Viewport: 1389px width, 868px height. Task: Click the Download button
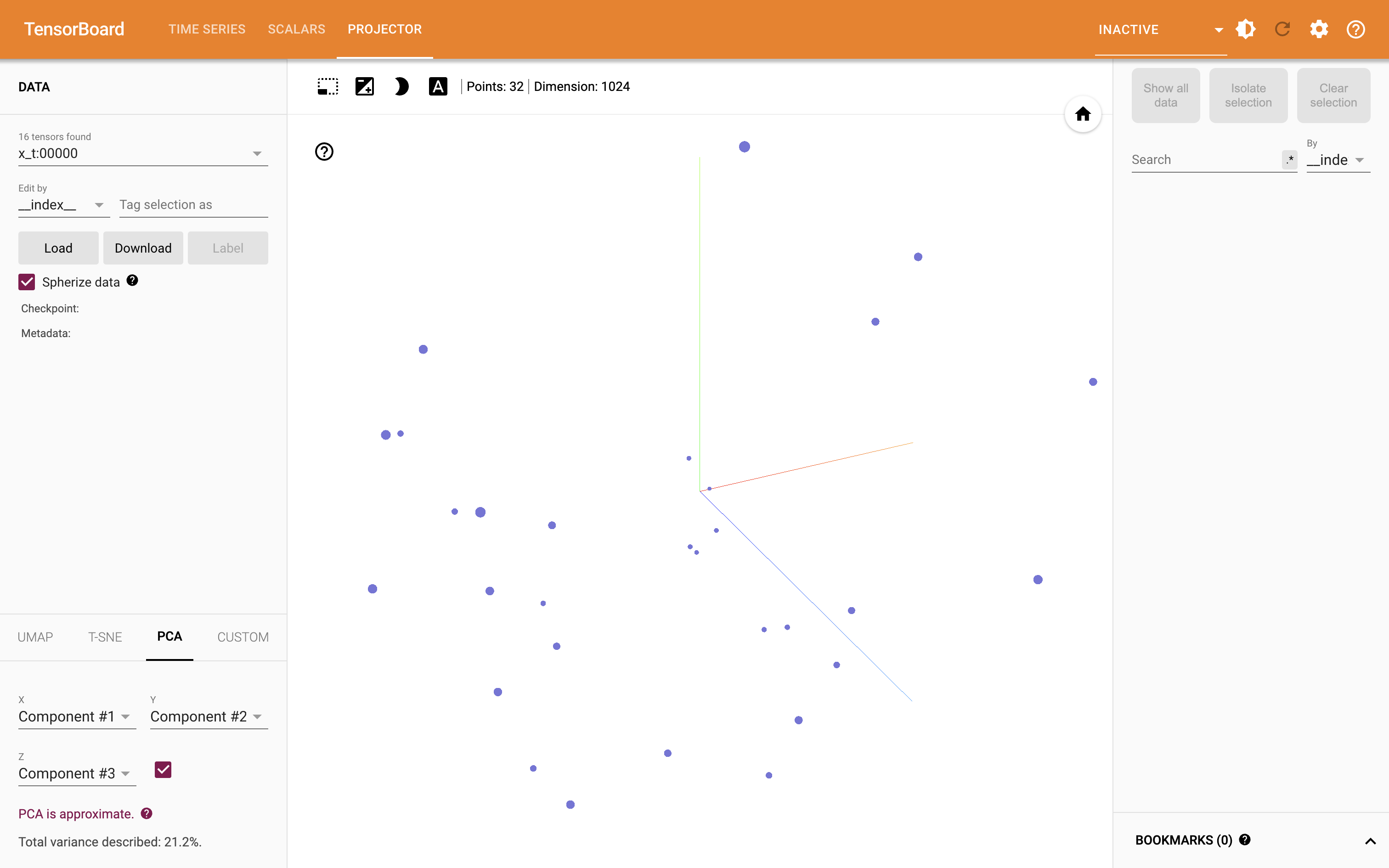coord(143,248)
